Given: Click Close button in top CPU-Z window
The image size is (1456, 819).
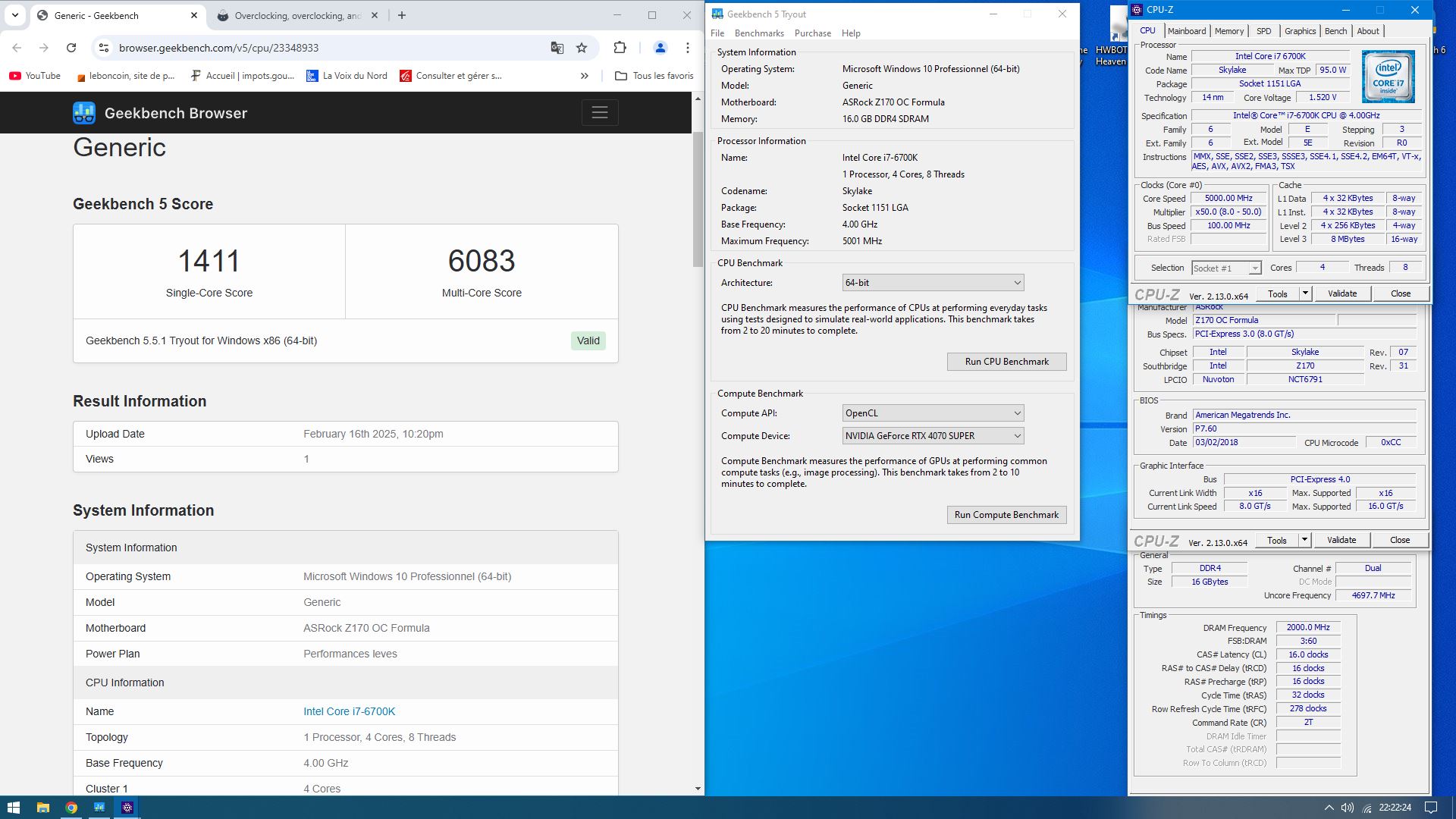Looking at the screenshot, I should (x=1401, y=293).
